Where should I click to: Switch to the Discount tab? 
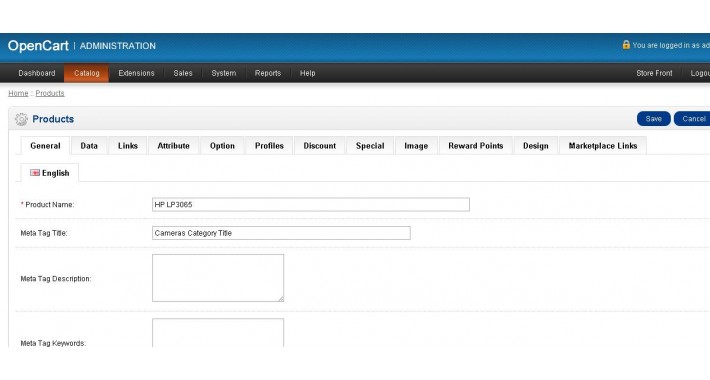click(320, 146)
